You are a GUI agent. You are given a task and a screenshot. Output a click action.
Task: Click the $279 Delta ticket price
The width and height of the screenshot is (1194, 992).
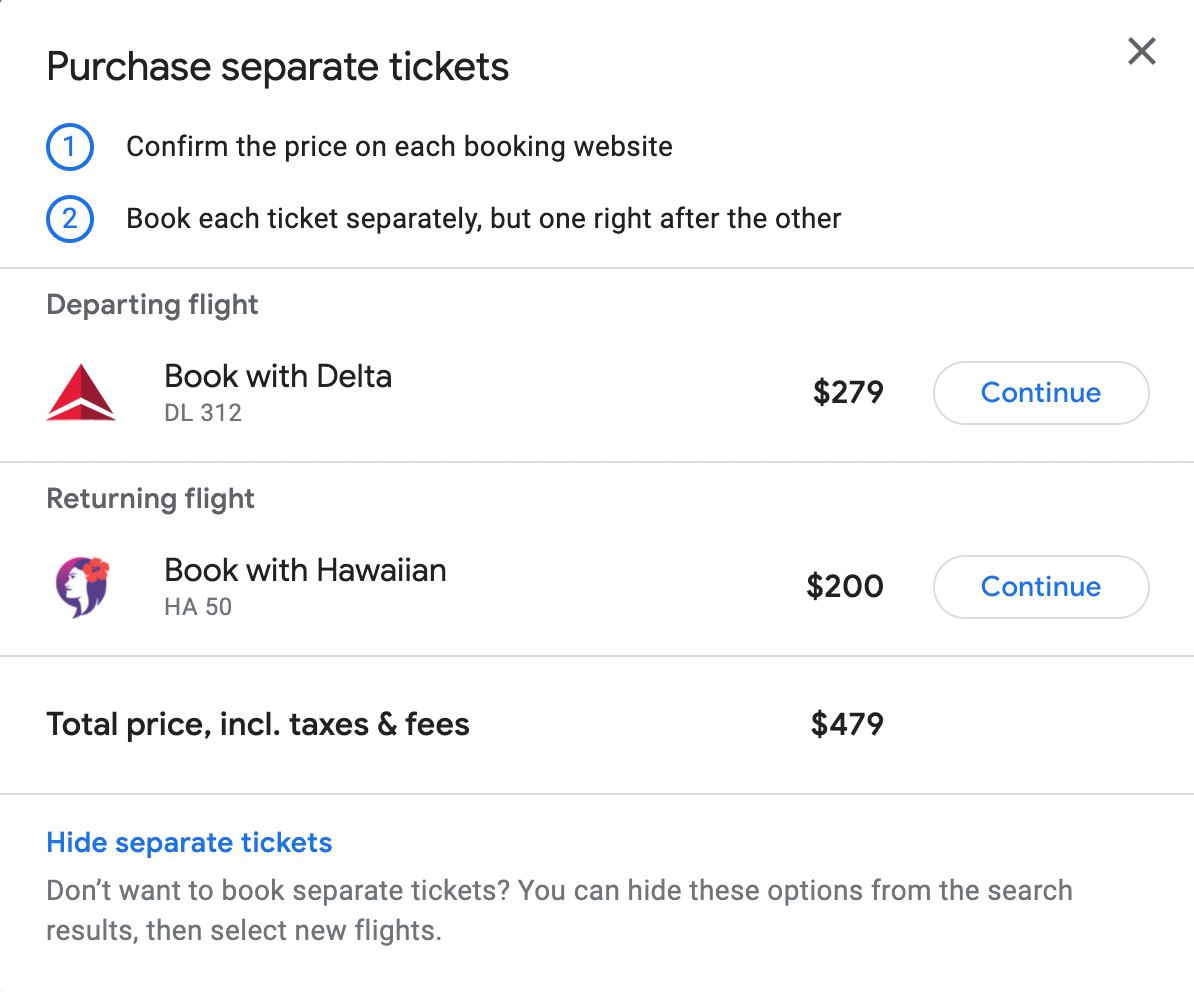click(x=848, y=392)
